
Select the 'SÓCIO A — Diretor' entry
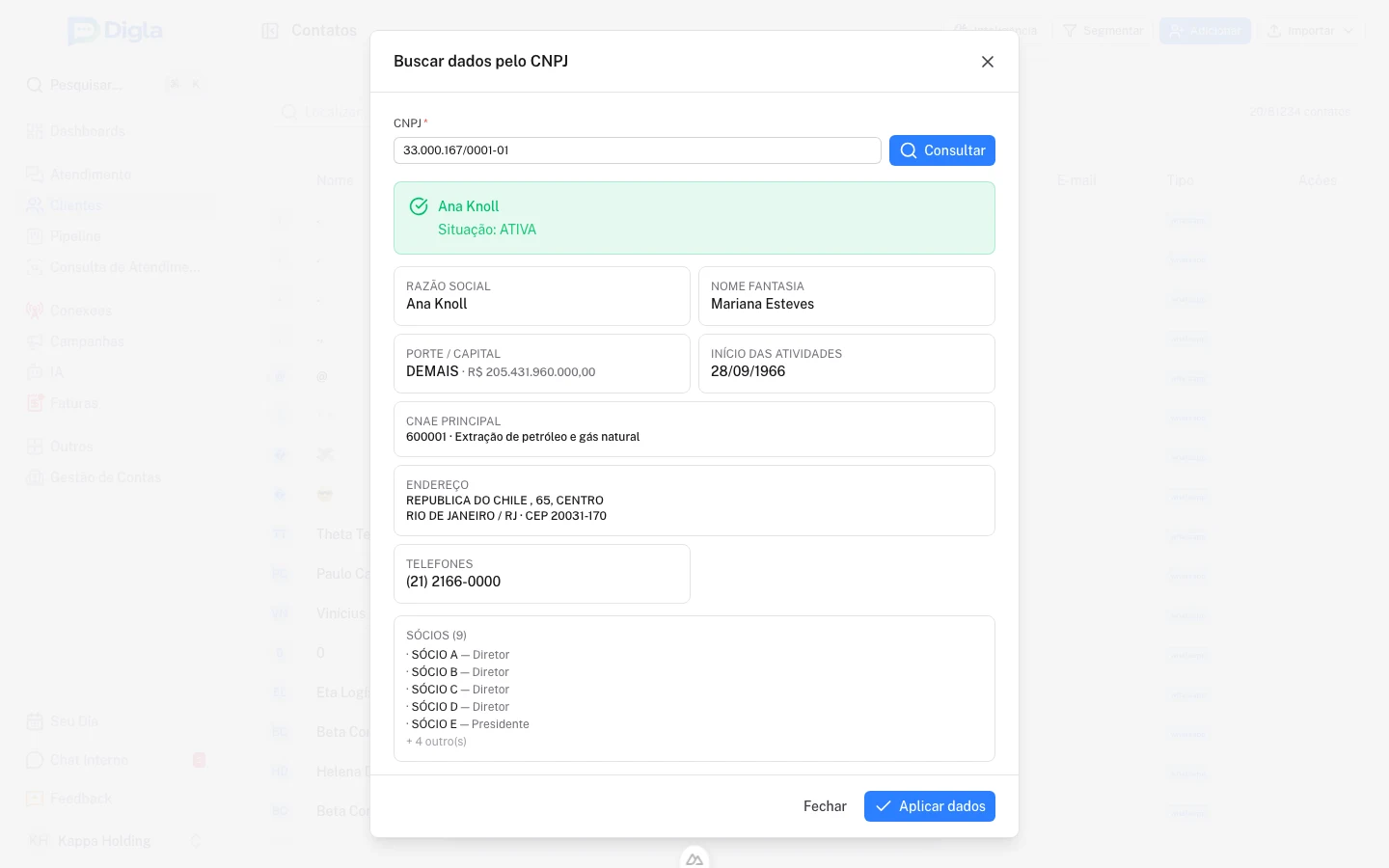(x=458, y=655)
